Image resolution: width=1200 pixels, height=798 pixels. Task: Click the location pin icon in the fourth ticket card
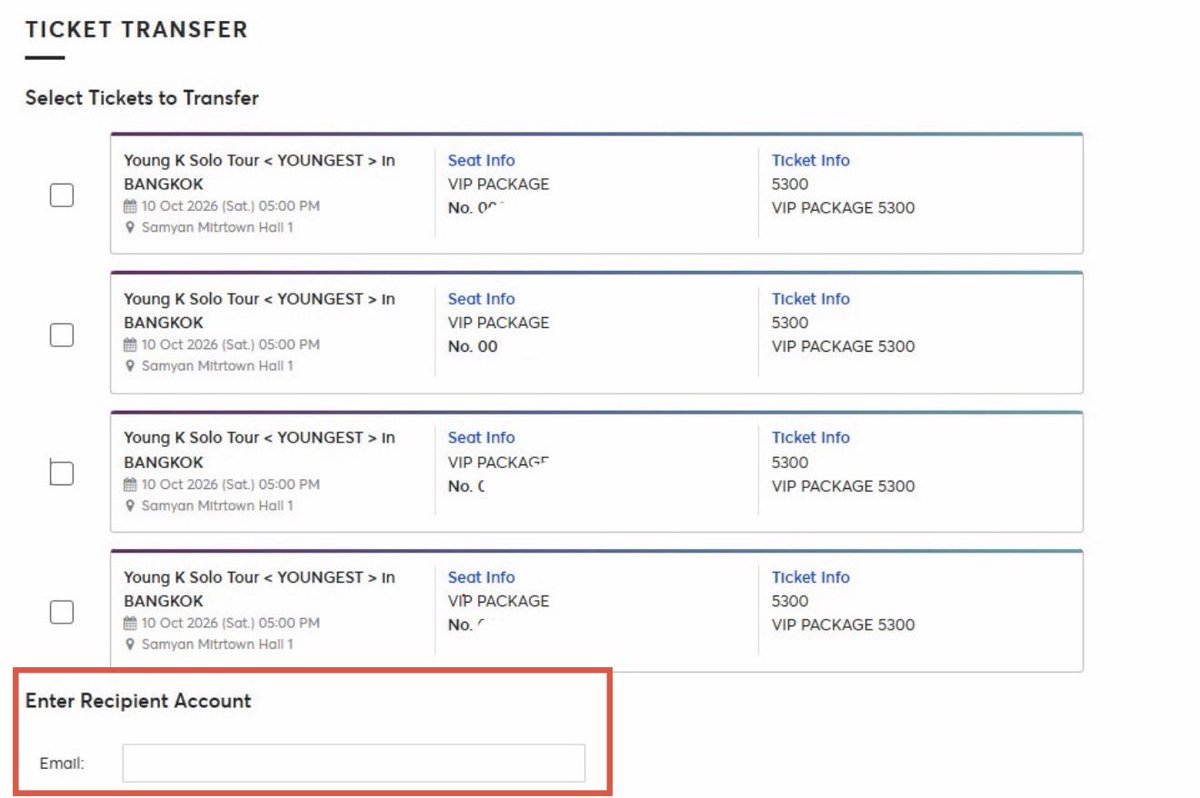point(130,645)
